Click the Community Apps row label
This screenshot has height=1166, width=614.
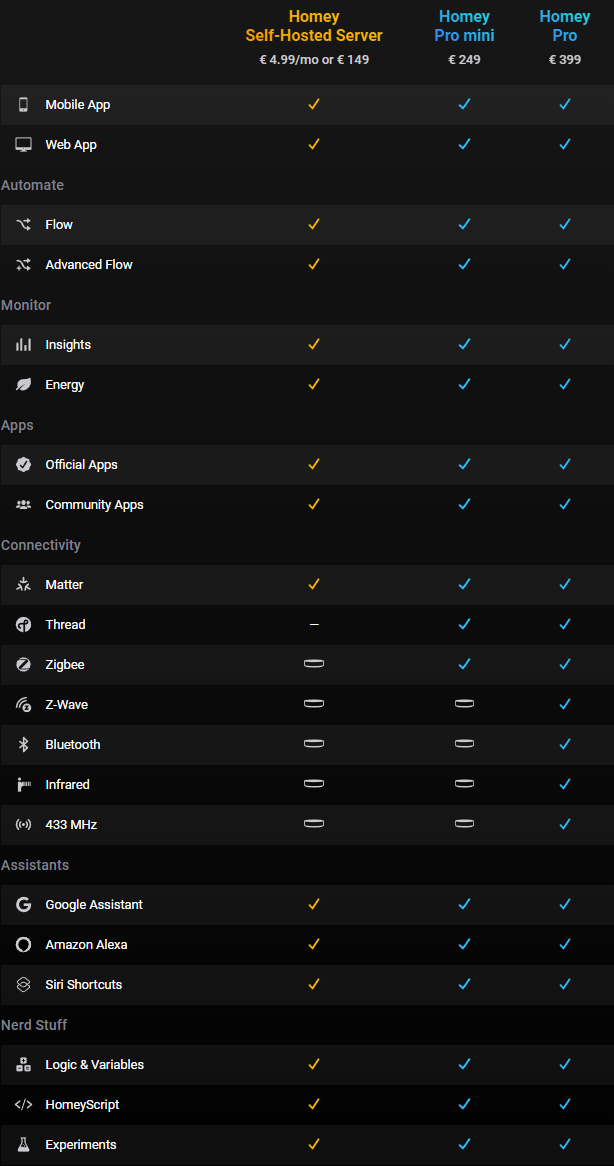tap(94, 505)
